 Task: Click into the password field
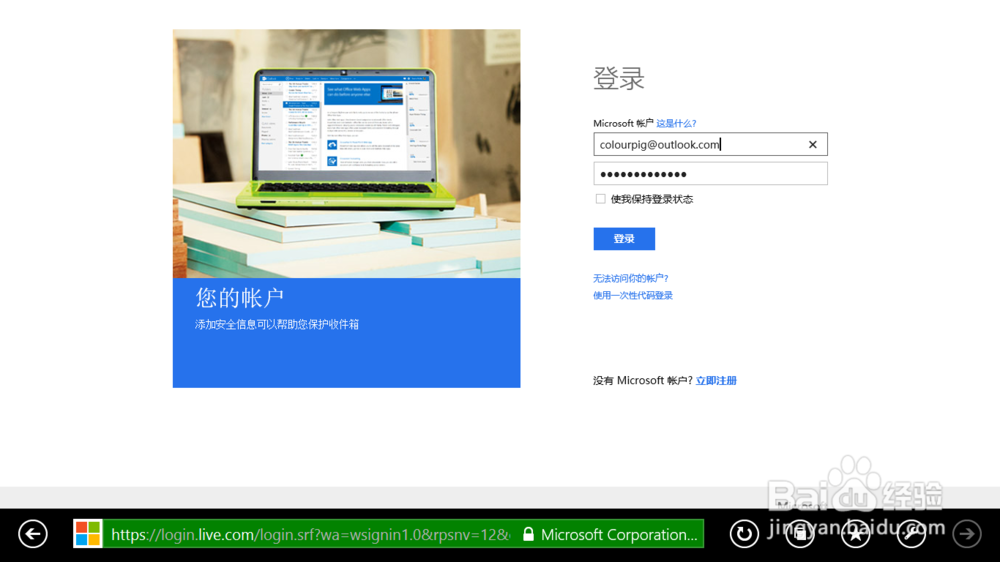[x=710, y=174]
